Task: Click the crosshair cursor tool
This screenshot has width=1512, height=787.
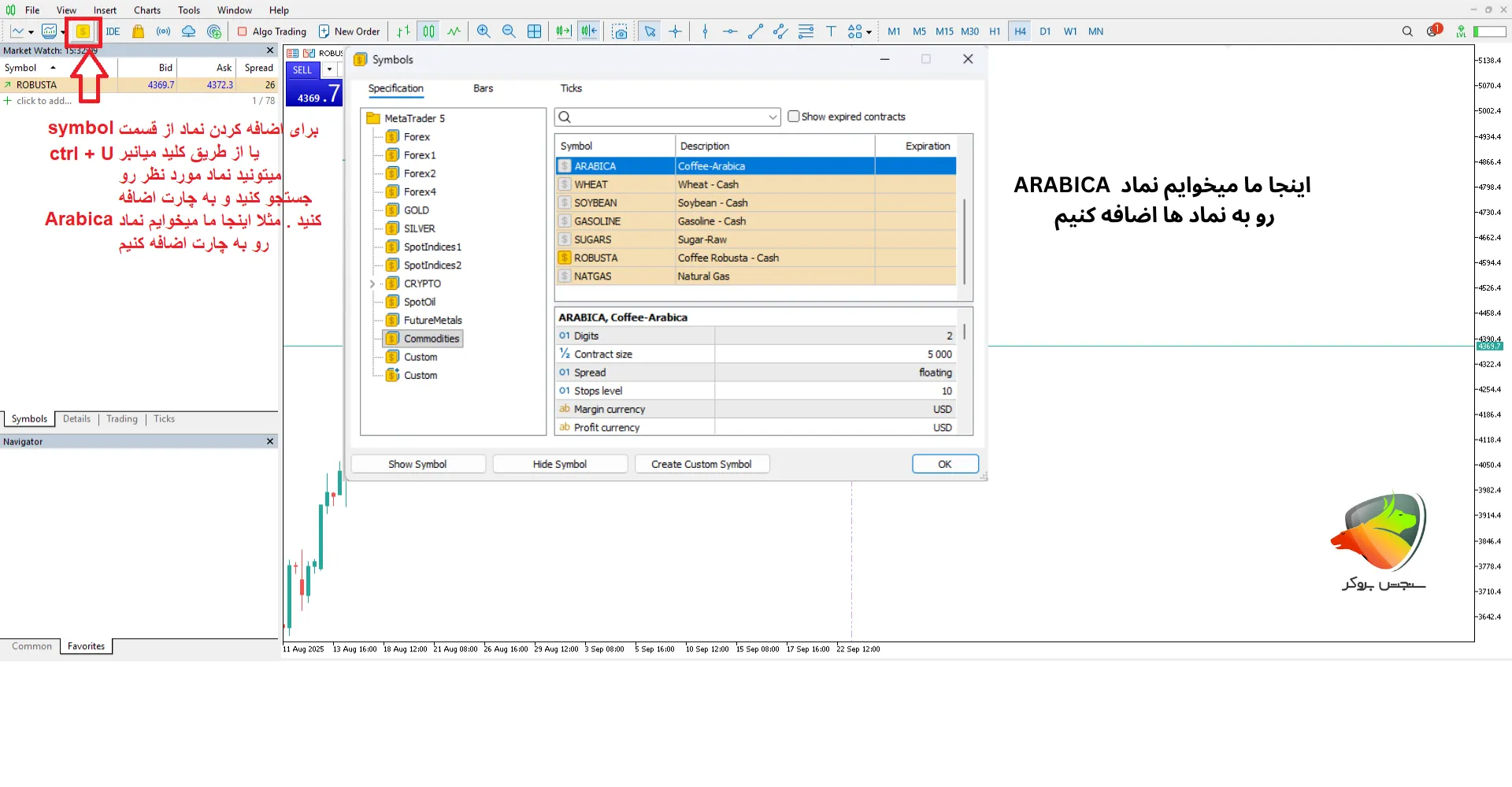Action: [x=675, y=32]
